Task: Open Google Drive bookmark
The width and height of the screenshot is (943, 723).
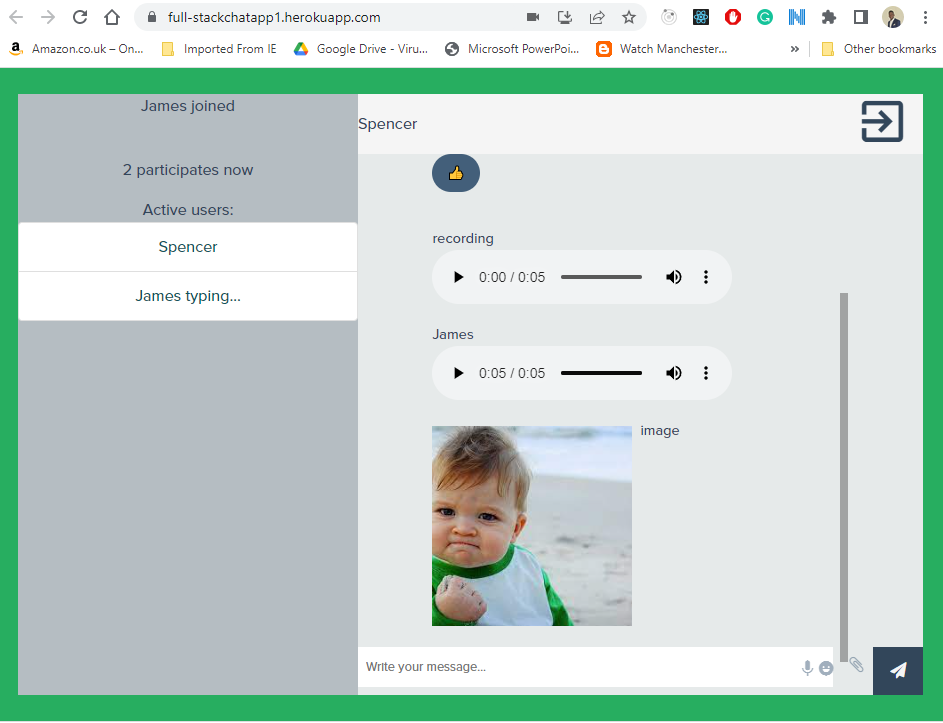Action: (x=361, y=49)
